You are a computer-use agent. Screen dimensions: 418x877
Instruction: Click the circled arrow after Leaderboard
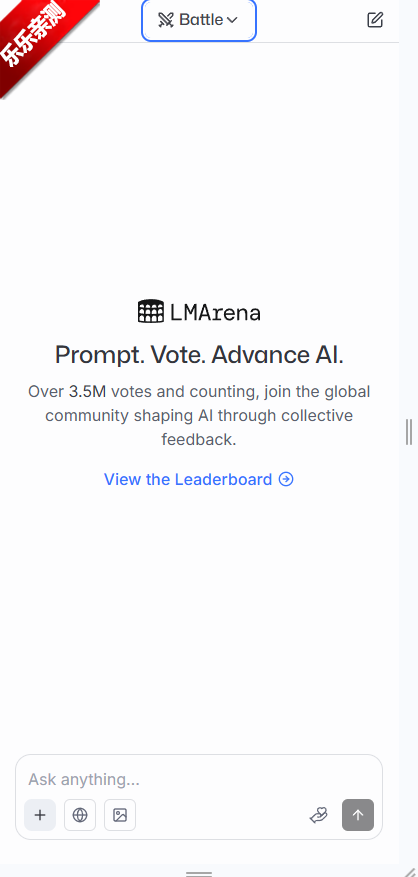[286, 479]
